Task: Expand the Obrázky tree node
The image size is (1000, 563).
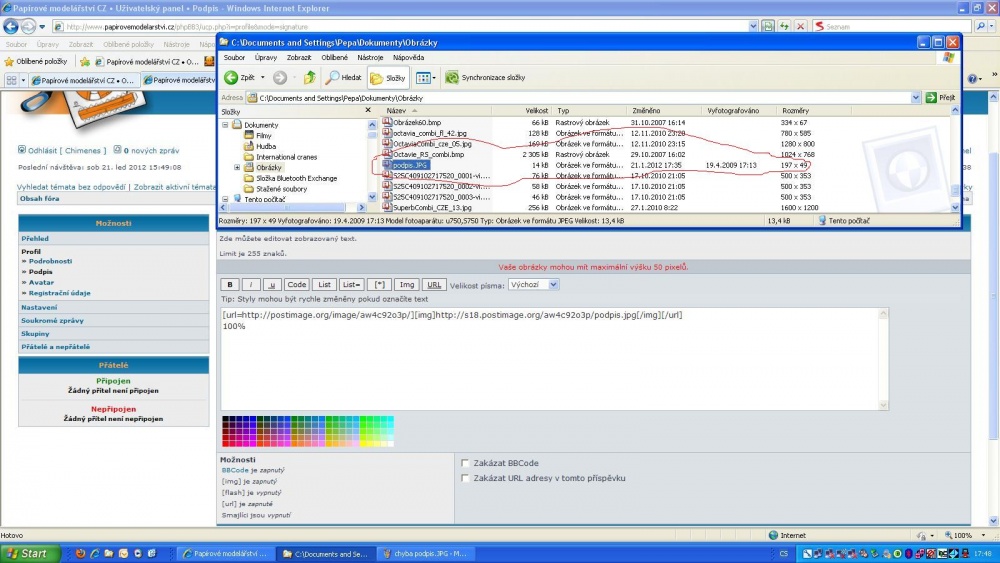Action: tap(237, 167)
